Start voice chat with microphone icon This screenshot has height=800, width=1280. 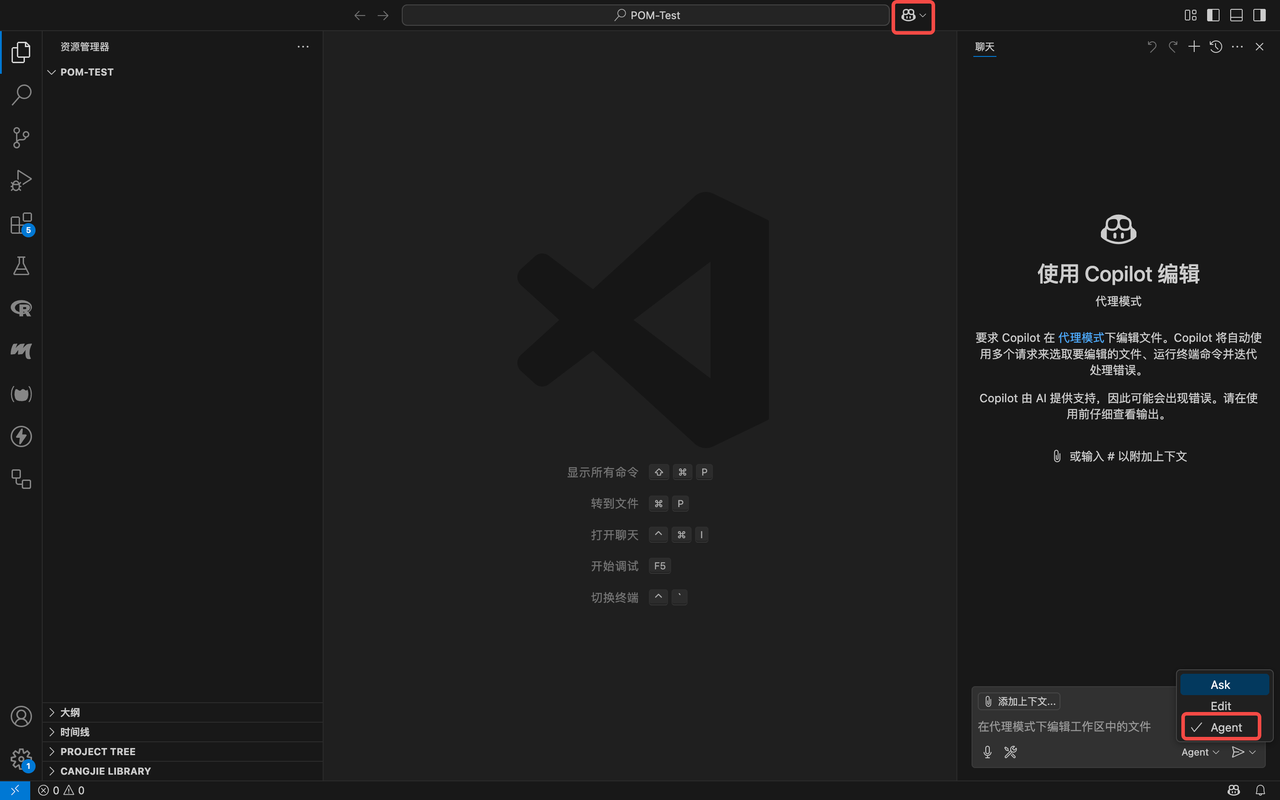point(988,752)
